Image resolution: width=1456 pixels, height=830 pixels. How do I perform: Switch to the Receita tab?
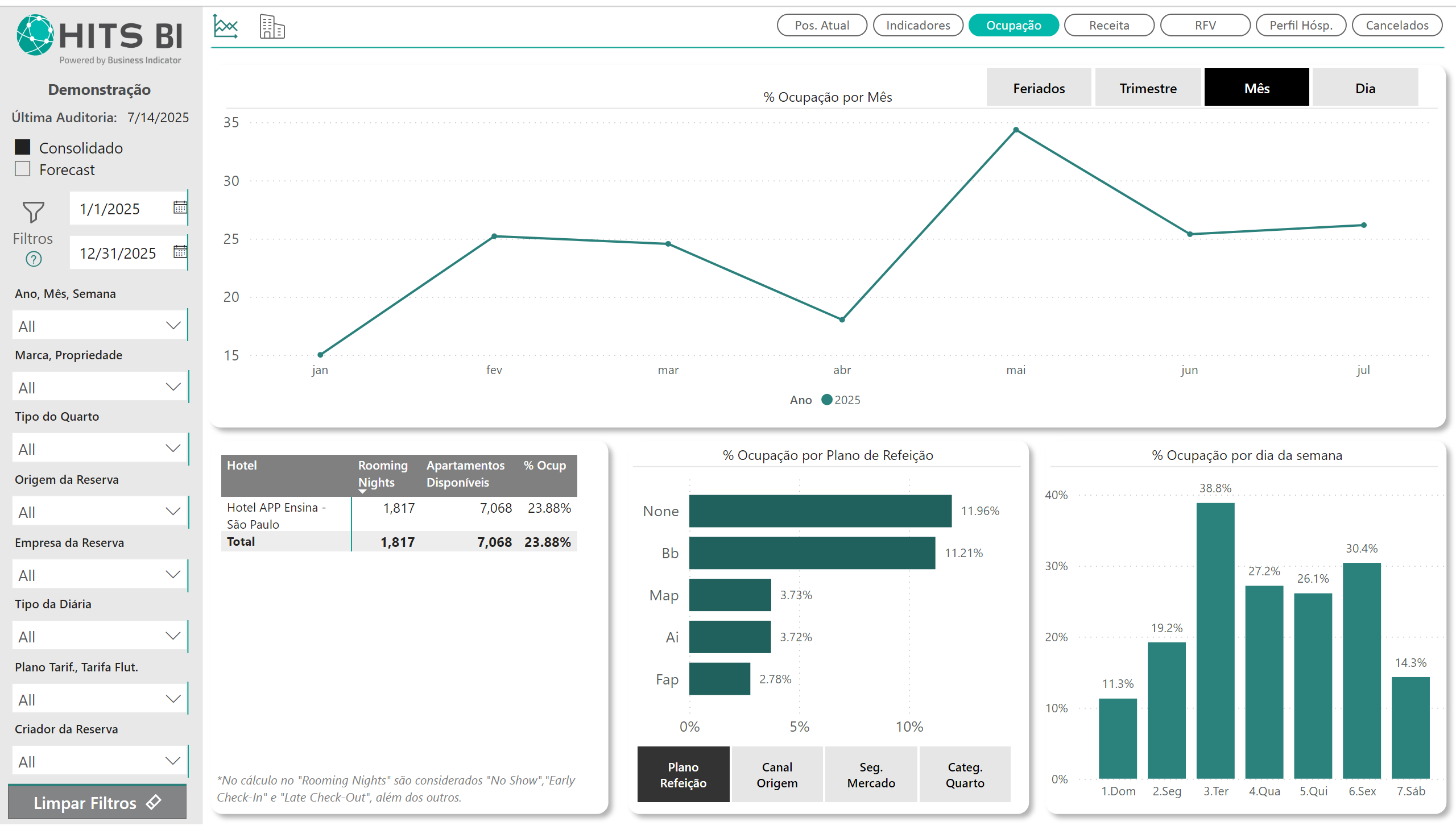(x=1108, y=25)
